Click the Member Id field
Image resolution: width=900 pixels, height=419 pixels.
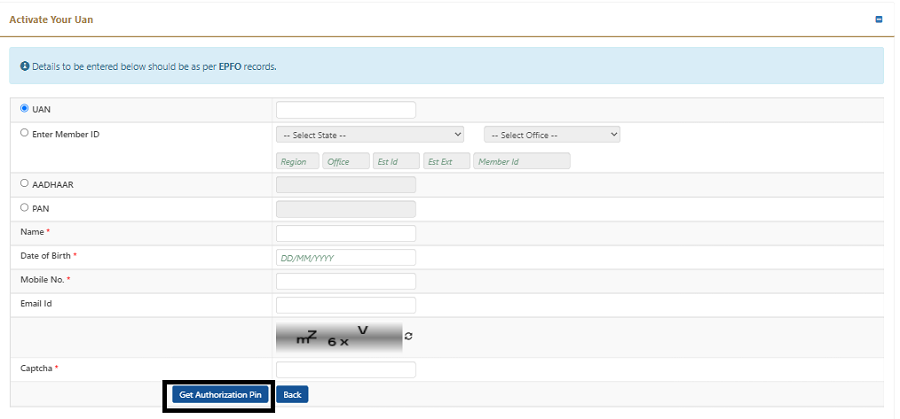coord(522,161)
